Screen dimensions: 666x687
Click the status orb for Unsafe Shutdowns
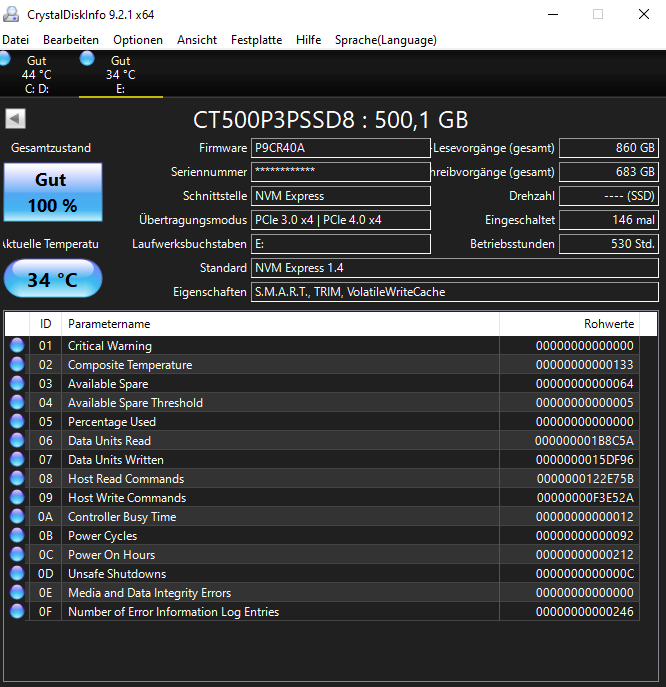coord(17,573)
